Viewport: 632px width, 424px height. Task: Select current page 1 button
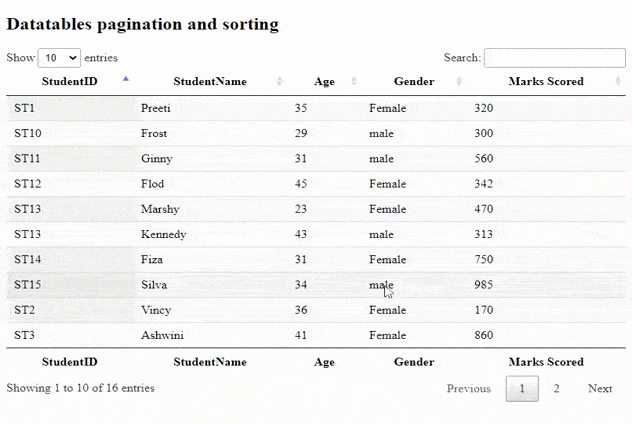[x=521, y=389]
